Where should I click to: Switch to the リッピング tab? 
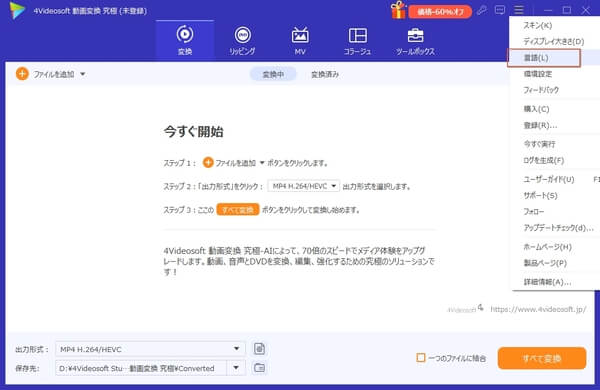point(242,40)
